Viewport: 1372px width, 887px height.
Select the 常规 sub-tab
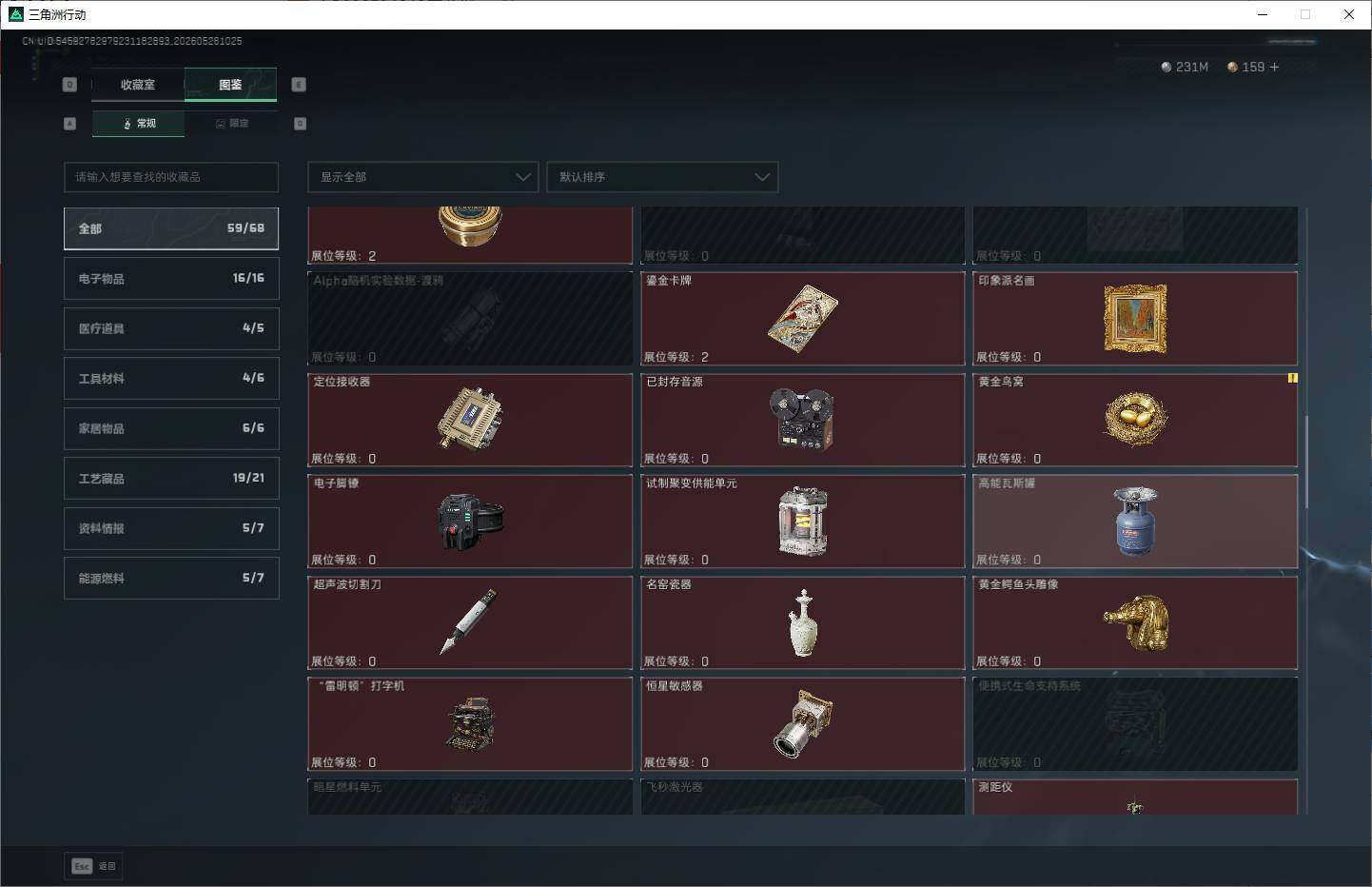click(138, 124)
